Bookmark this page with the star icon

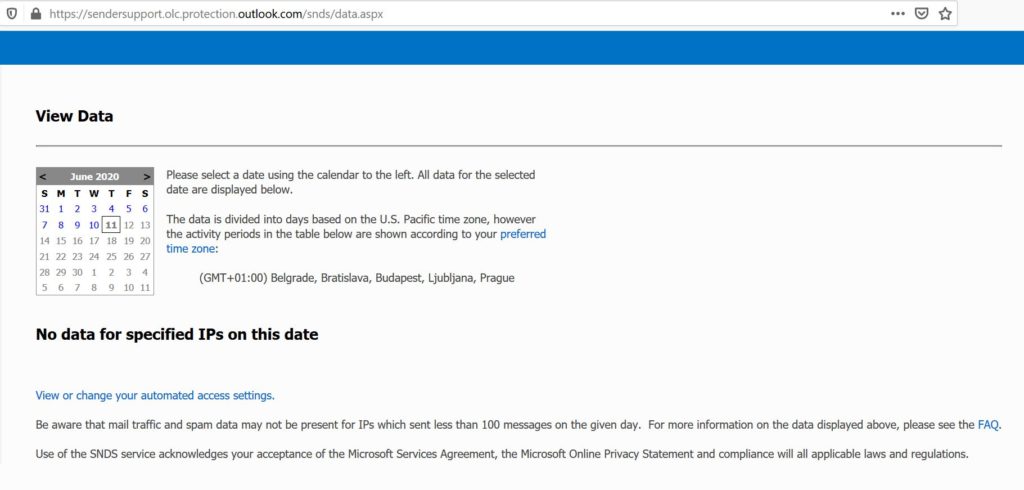click(x=945, y=14)
